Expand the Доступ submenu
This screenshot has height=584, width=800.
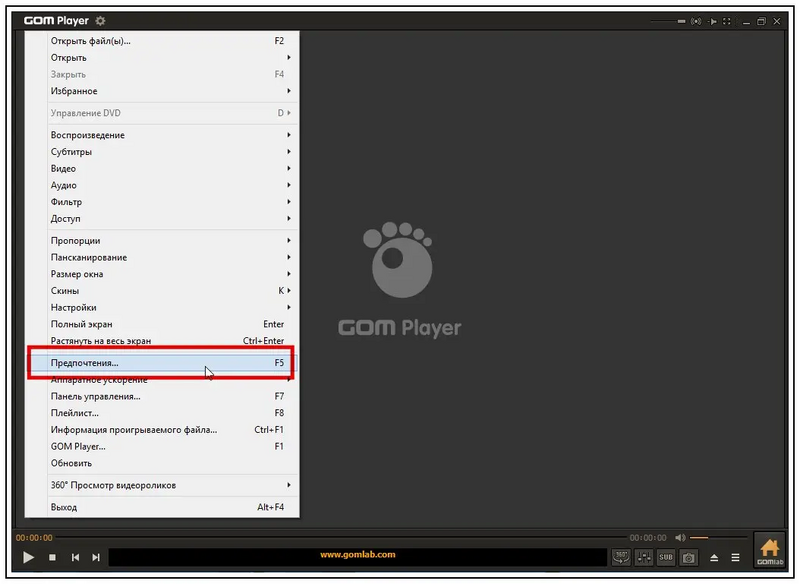tap(162, 218)
